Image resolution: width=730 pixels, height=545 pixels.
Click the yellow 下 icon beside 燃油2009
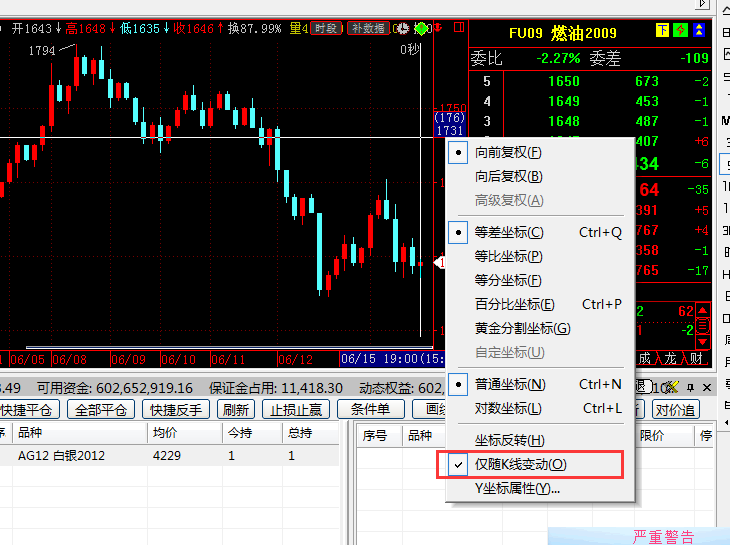(662, 30)
